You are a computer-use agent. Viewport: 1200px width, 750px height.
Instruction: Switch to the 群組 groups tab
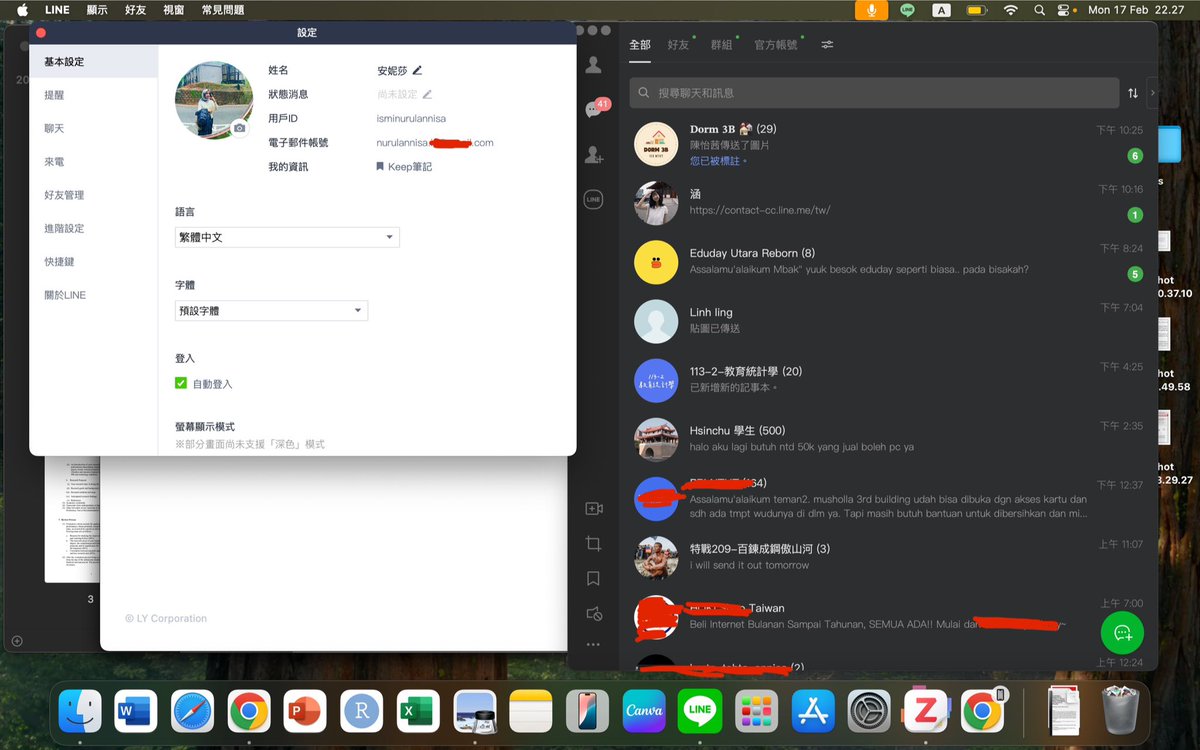pyautogui.click(x=722, y=45)
